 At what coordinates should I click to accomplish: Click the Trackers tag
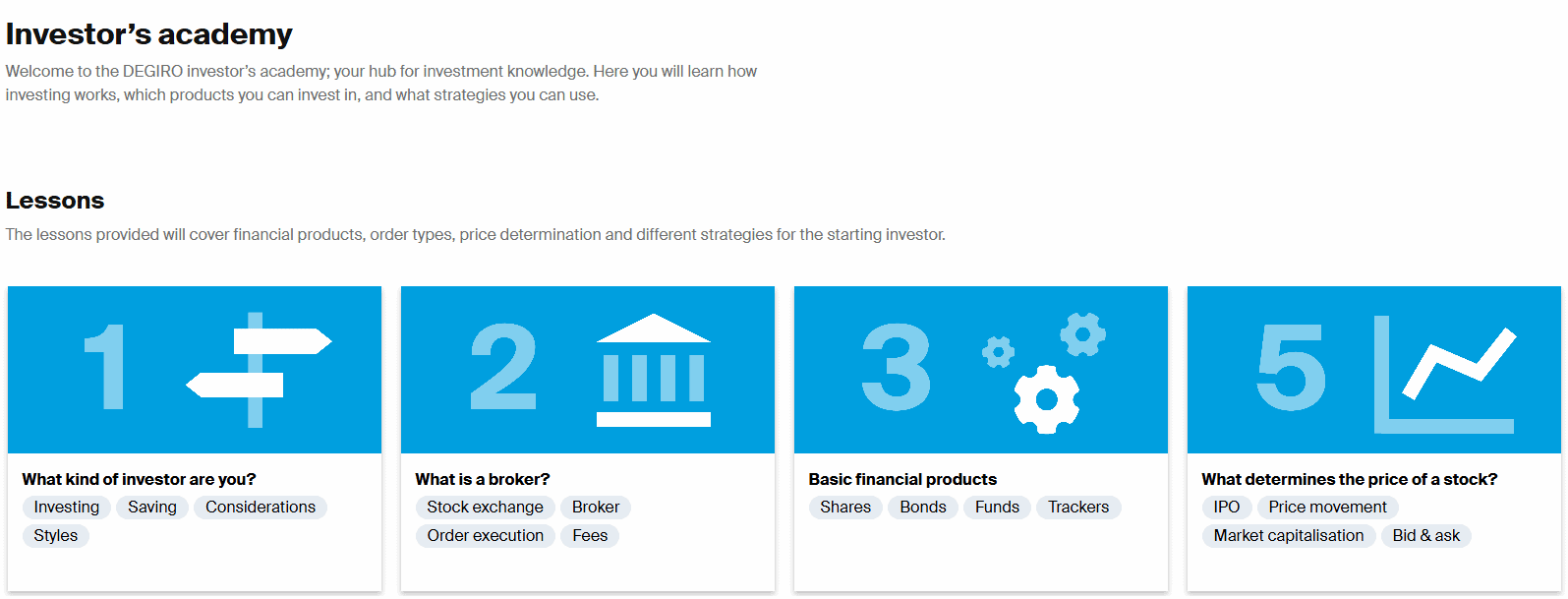pyautogui.click(x=1077, y=508)
